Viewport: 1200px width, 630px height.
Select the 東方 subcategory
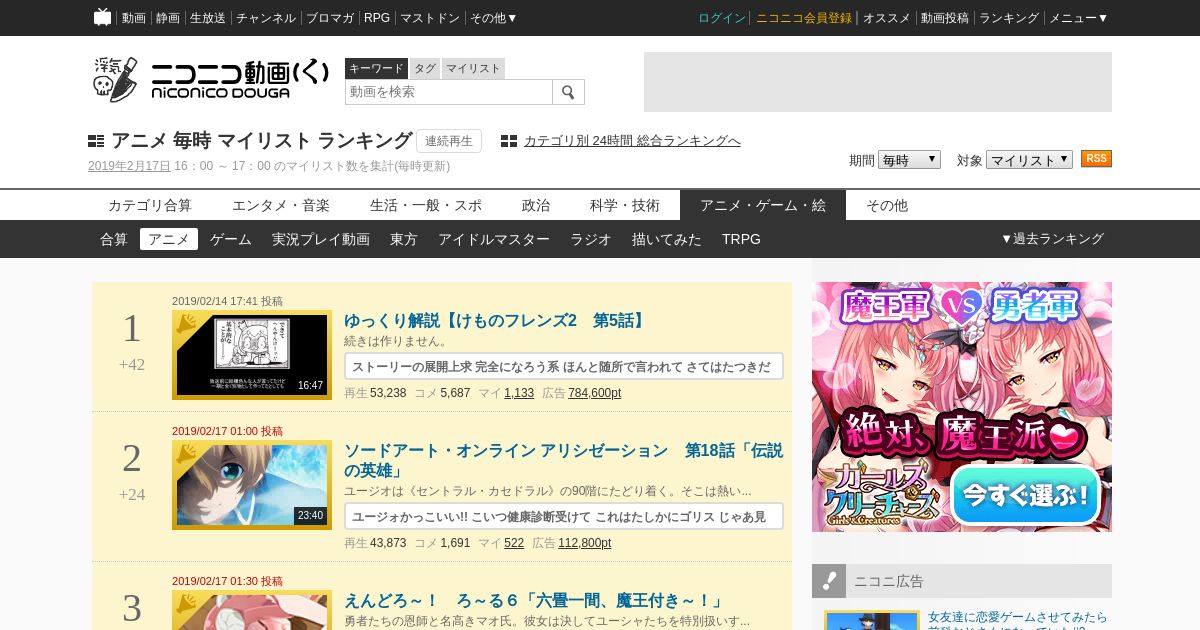click(x=404, y=239)
